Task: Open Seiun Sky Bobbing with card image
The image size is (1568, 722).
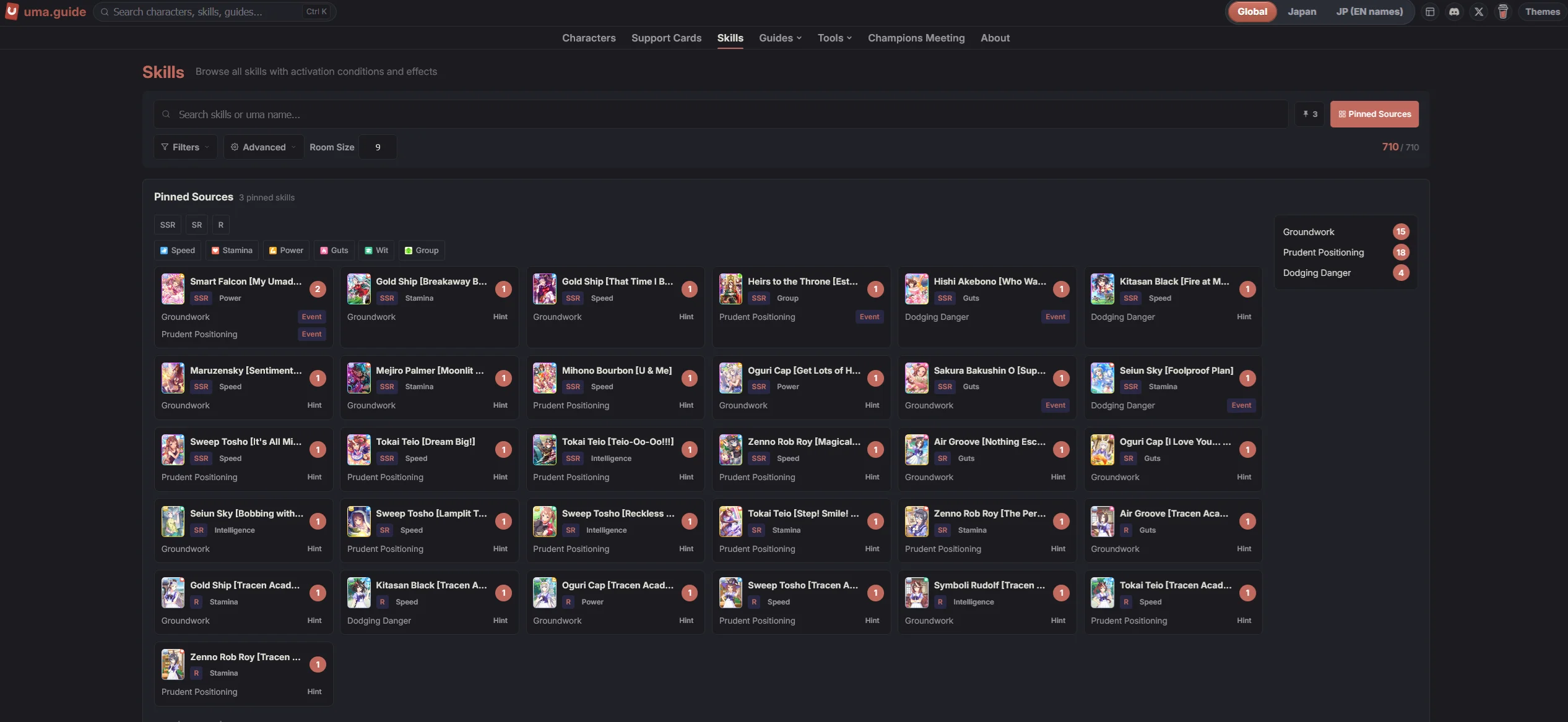Action: [173, 522]
